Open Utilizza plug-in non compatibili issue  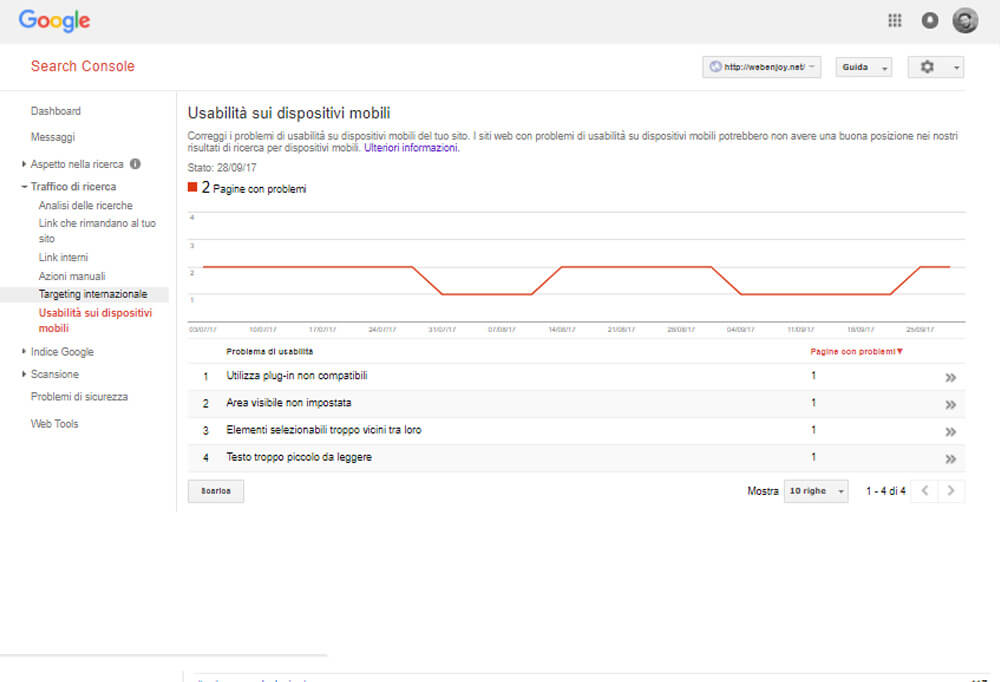(x=297, y=376)
